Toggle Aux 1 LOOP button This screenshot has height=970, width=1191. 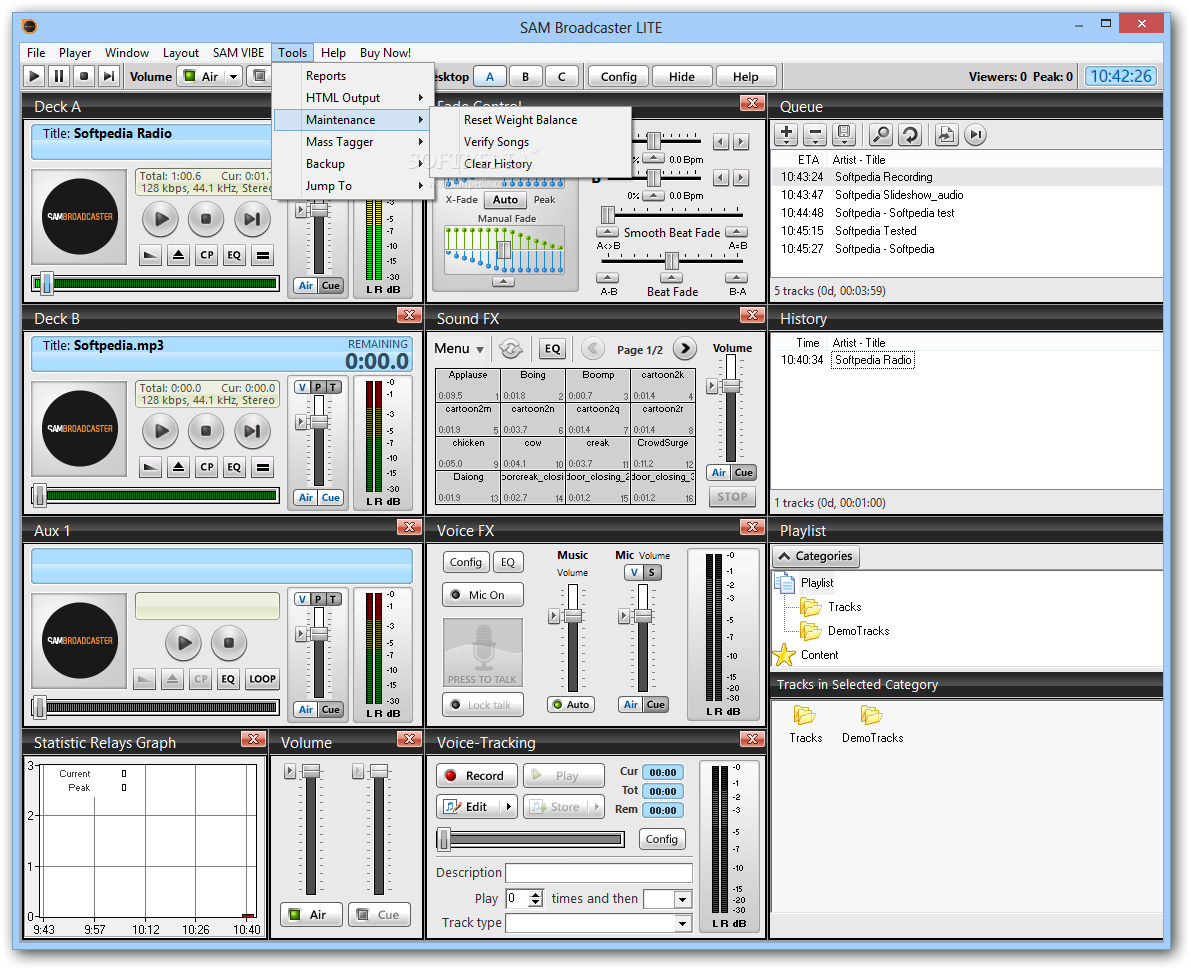[x=263, y=679]
